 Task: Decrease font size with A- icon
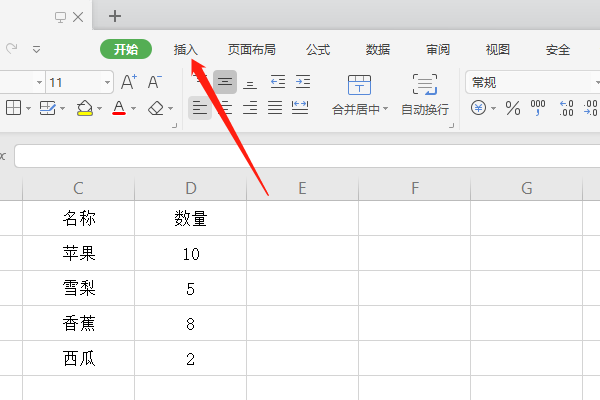pyautogui.click(x=155, y=82)
